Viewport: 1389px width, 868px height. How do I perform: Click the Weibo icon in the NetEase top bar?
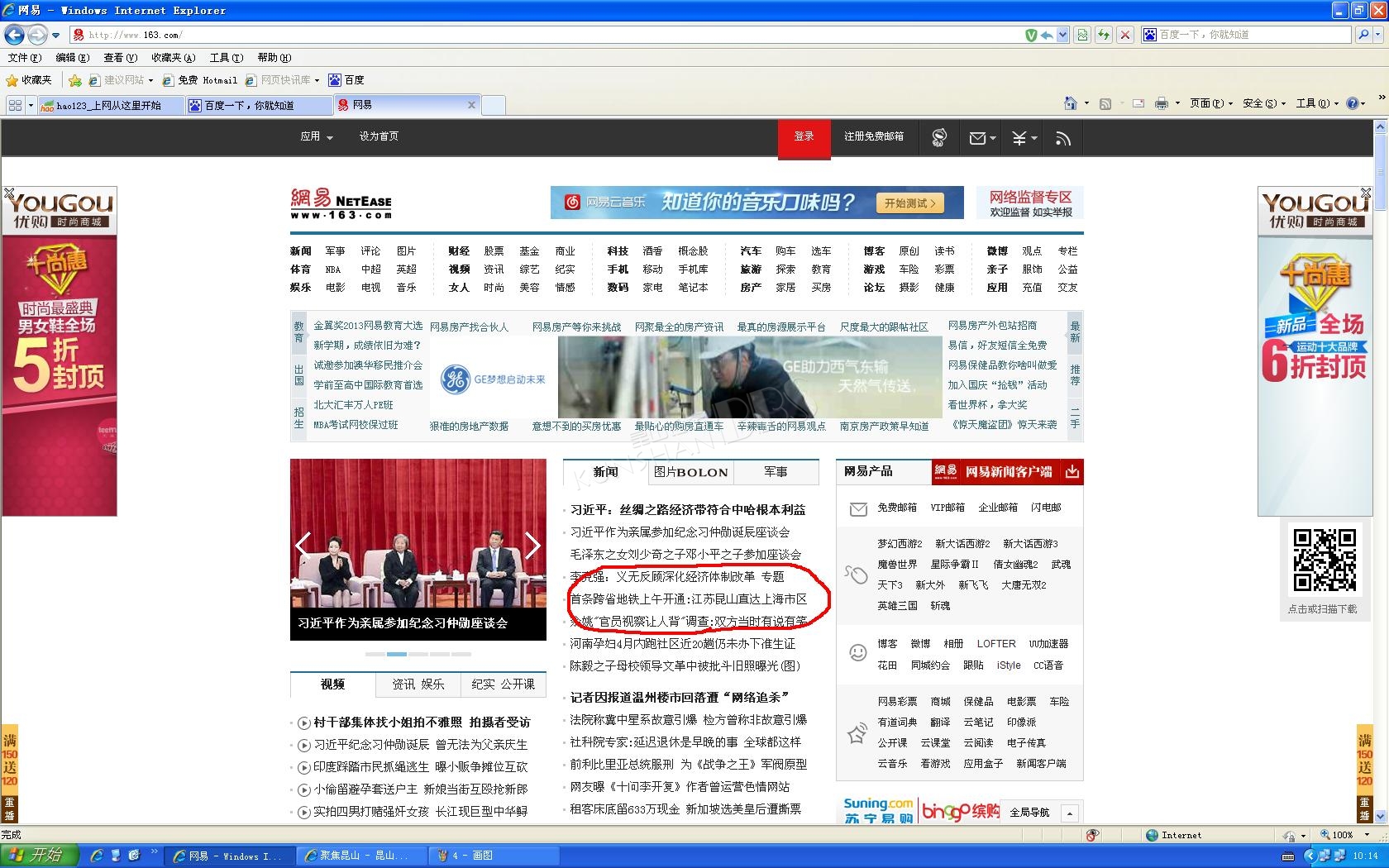(938, 138)
